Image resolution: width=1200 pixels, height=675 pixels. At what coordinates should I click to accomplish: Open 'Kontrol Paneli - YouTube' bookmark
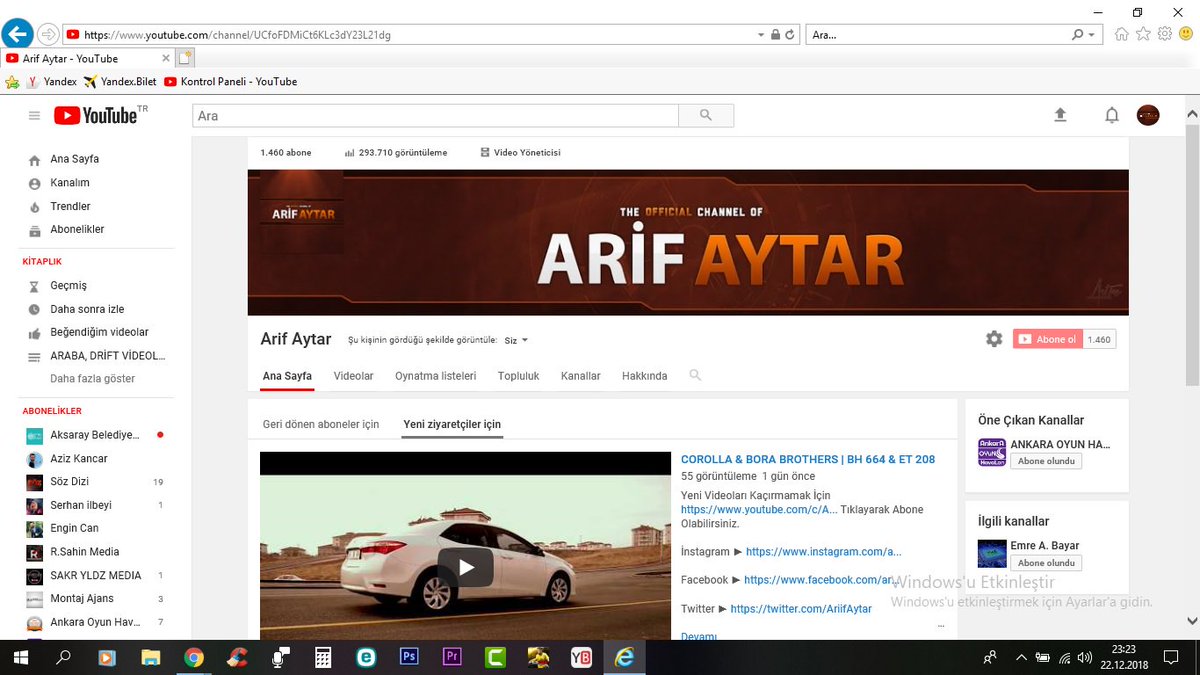click(x=231, y=81)
